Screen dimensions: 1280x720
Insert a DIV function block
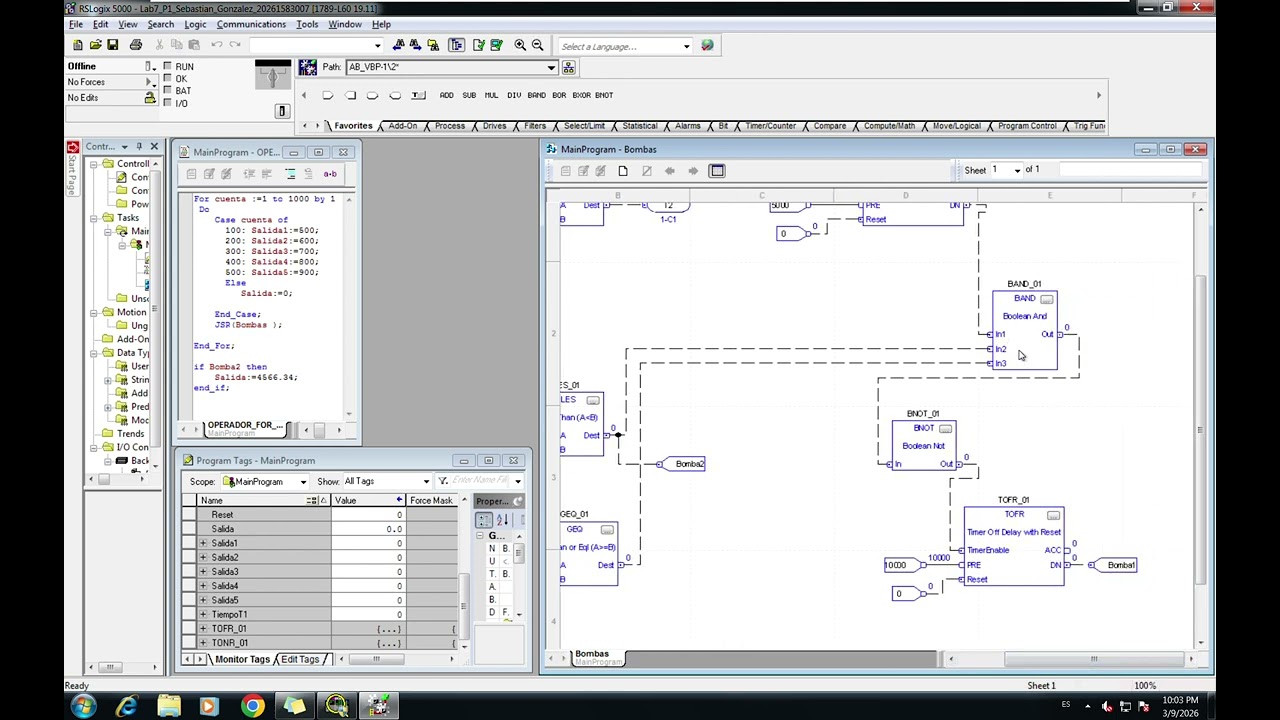point(514,95)
